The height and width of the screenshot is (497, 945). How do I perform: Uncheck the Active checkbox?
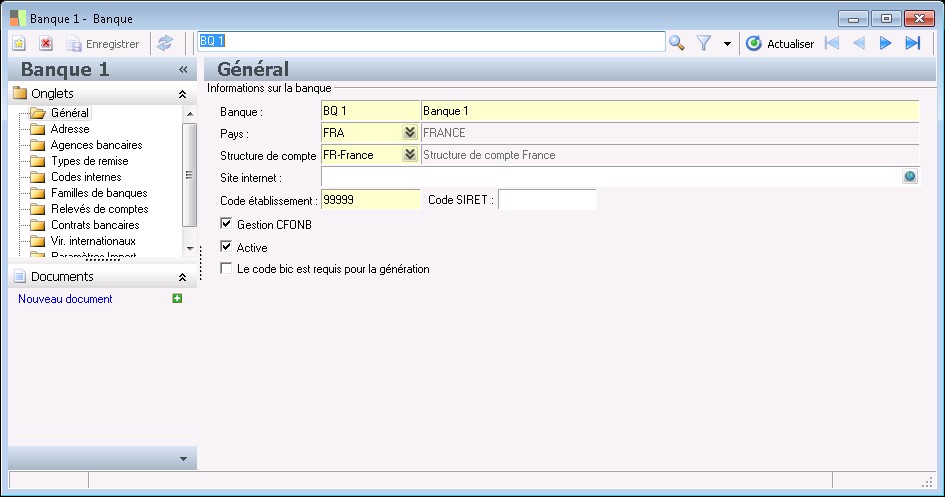click(x=226, y=246)
